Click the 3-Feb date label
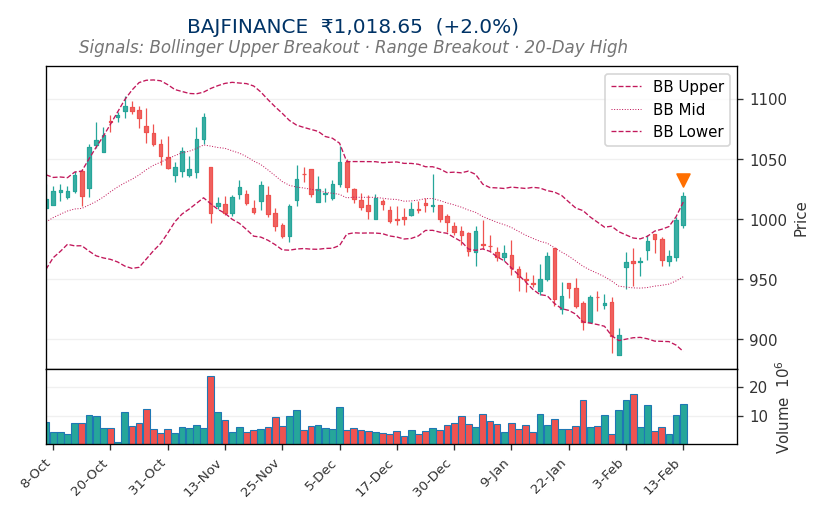826x517 pixels. 608,475
